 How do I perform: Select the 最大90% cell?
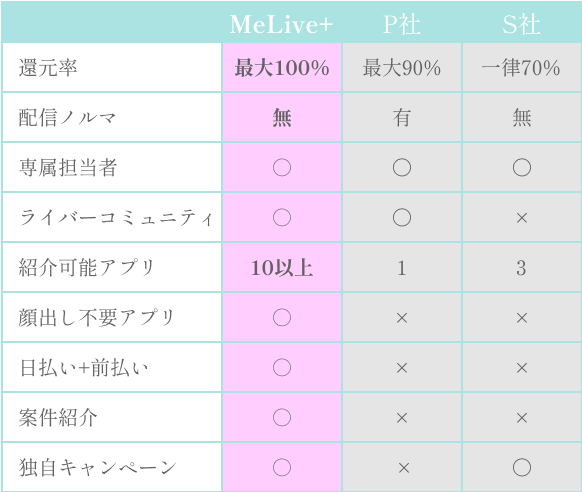(x=402, y=68)
